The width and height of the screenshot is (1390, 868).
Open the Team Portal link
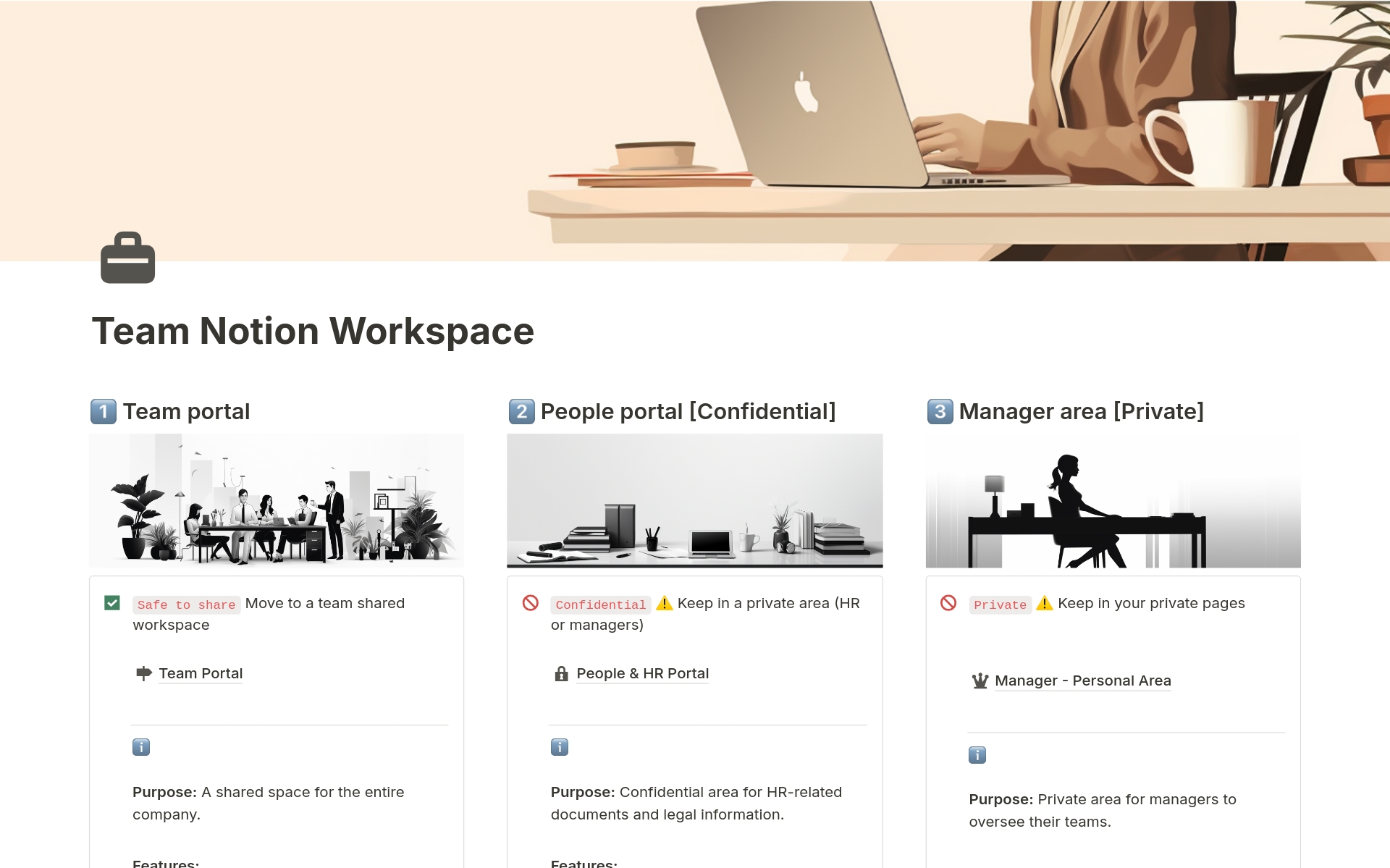click(199, 673)
